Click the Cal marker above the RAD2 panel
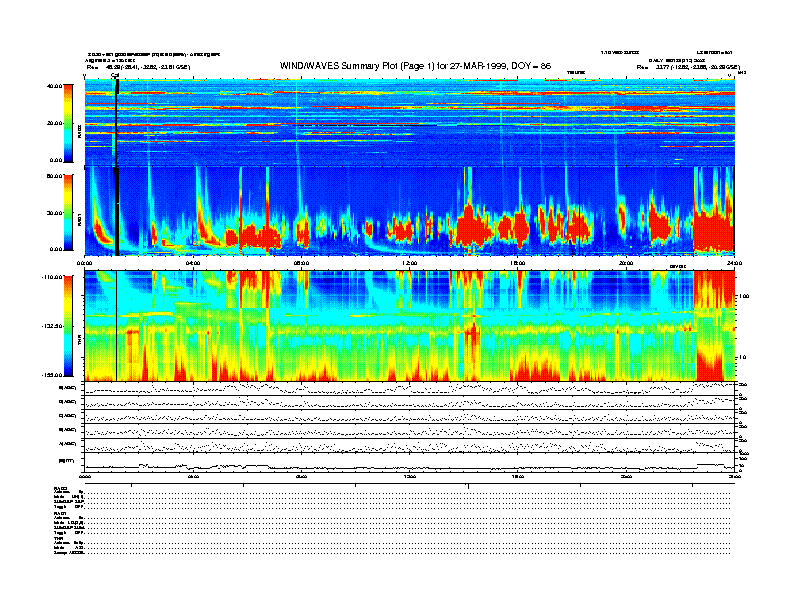The image size is (792, 612). (115, 76)
